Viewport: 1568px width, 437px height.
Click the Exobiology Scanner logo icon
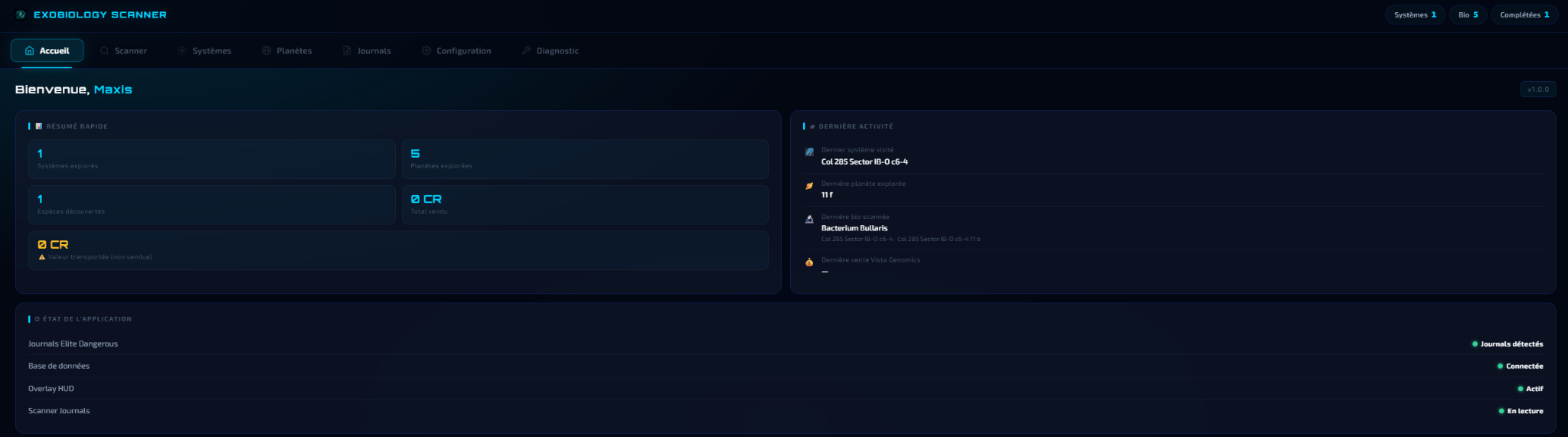[x=21, y=15]
